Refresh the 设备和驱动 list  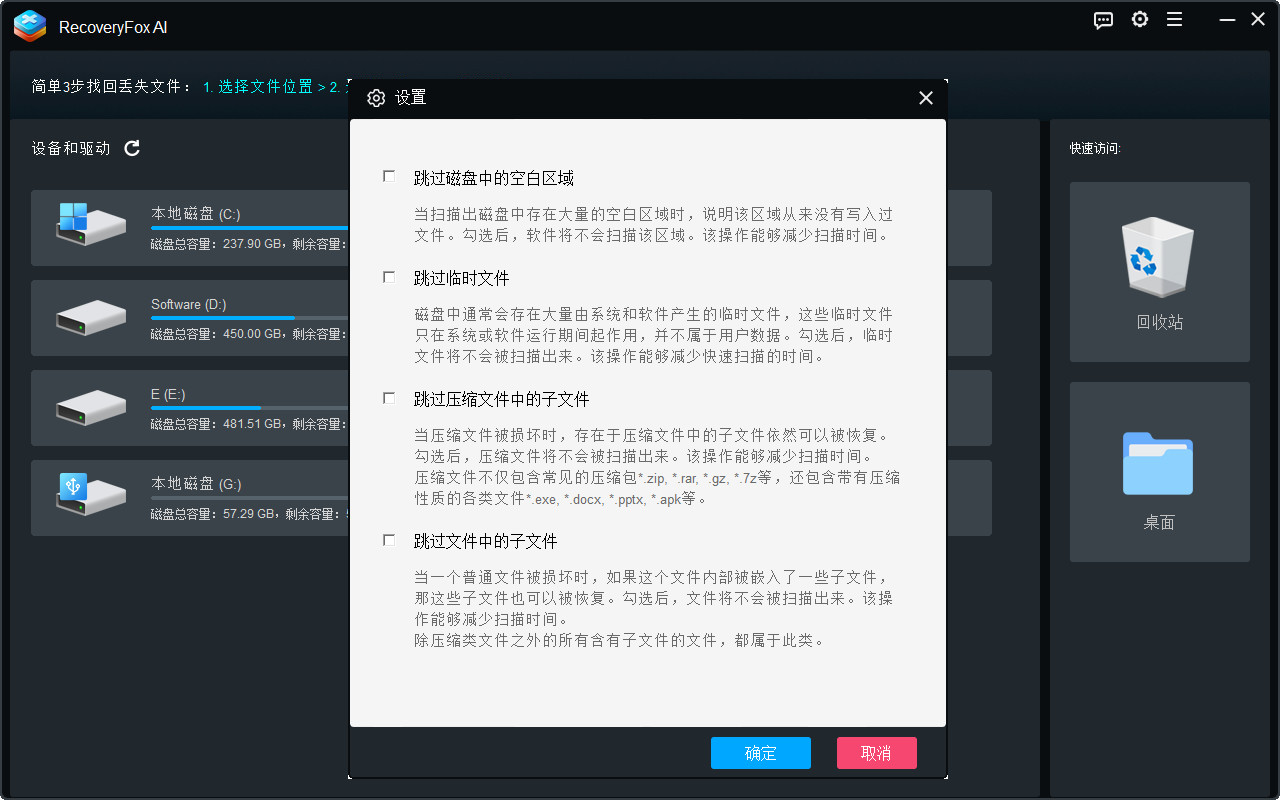click(x=131, y=147)
